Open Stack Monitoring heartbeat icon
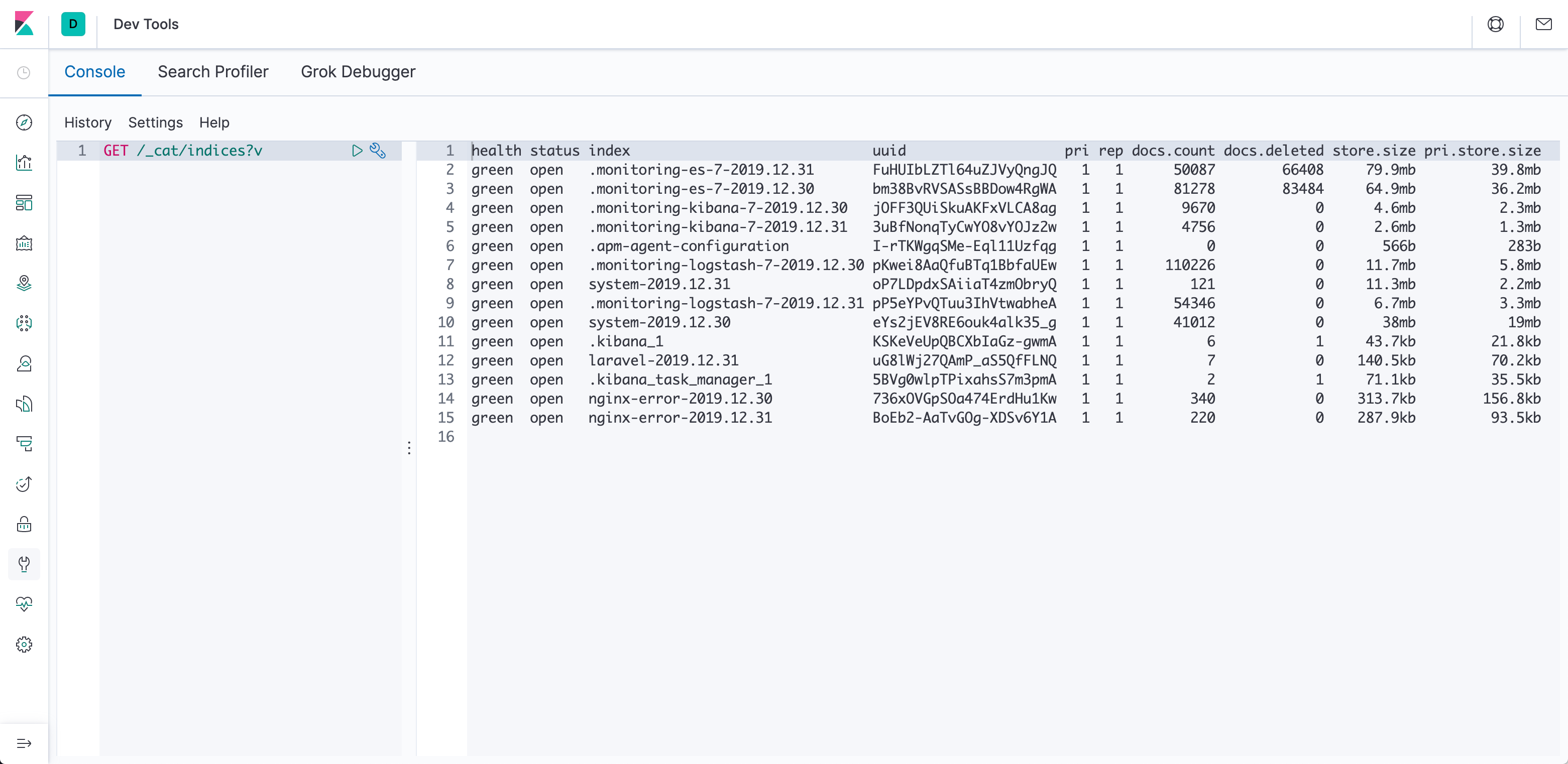 click(x=24, y=604)
